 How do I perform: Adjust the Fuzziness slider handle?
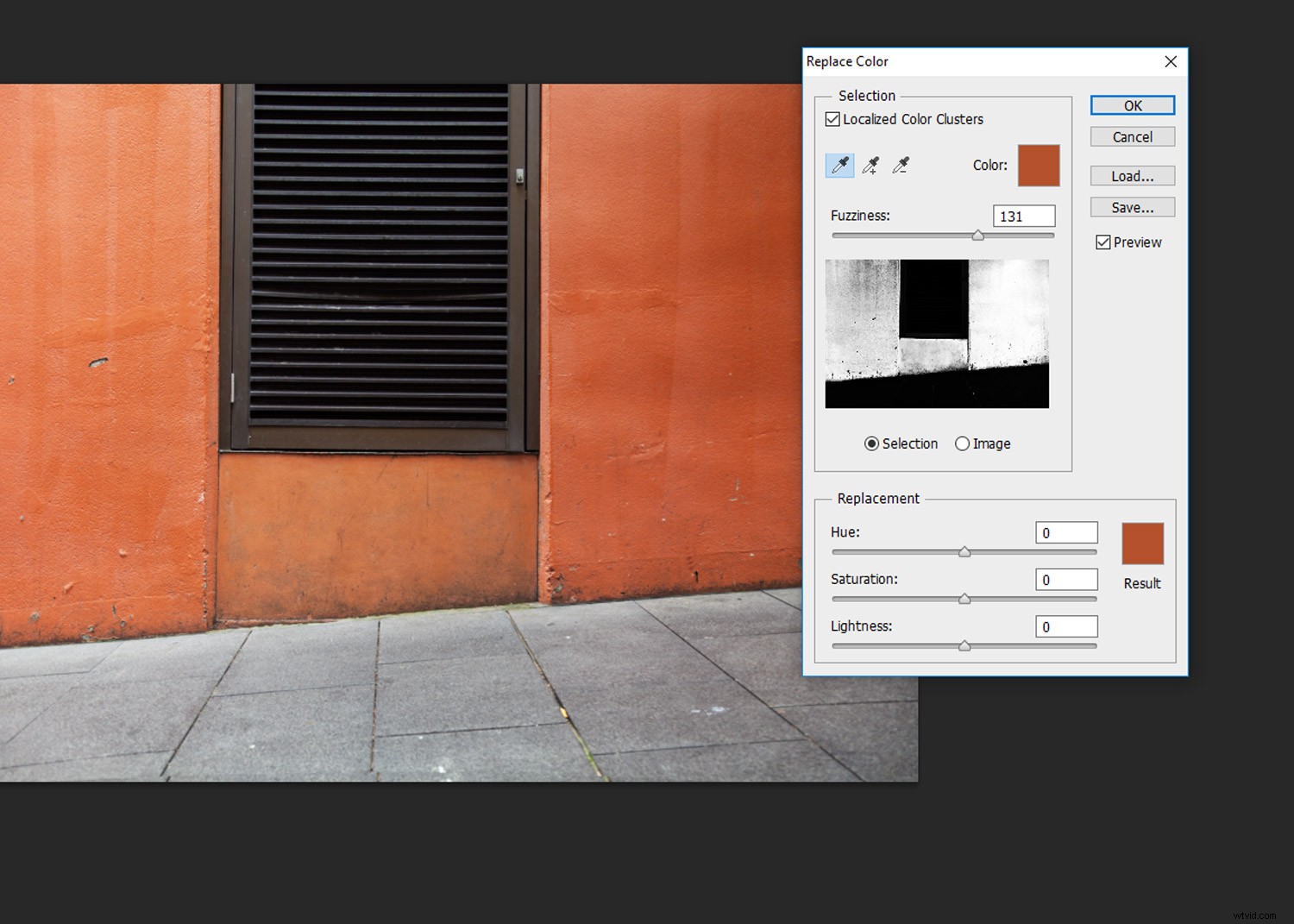click(x=978, y=235)
